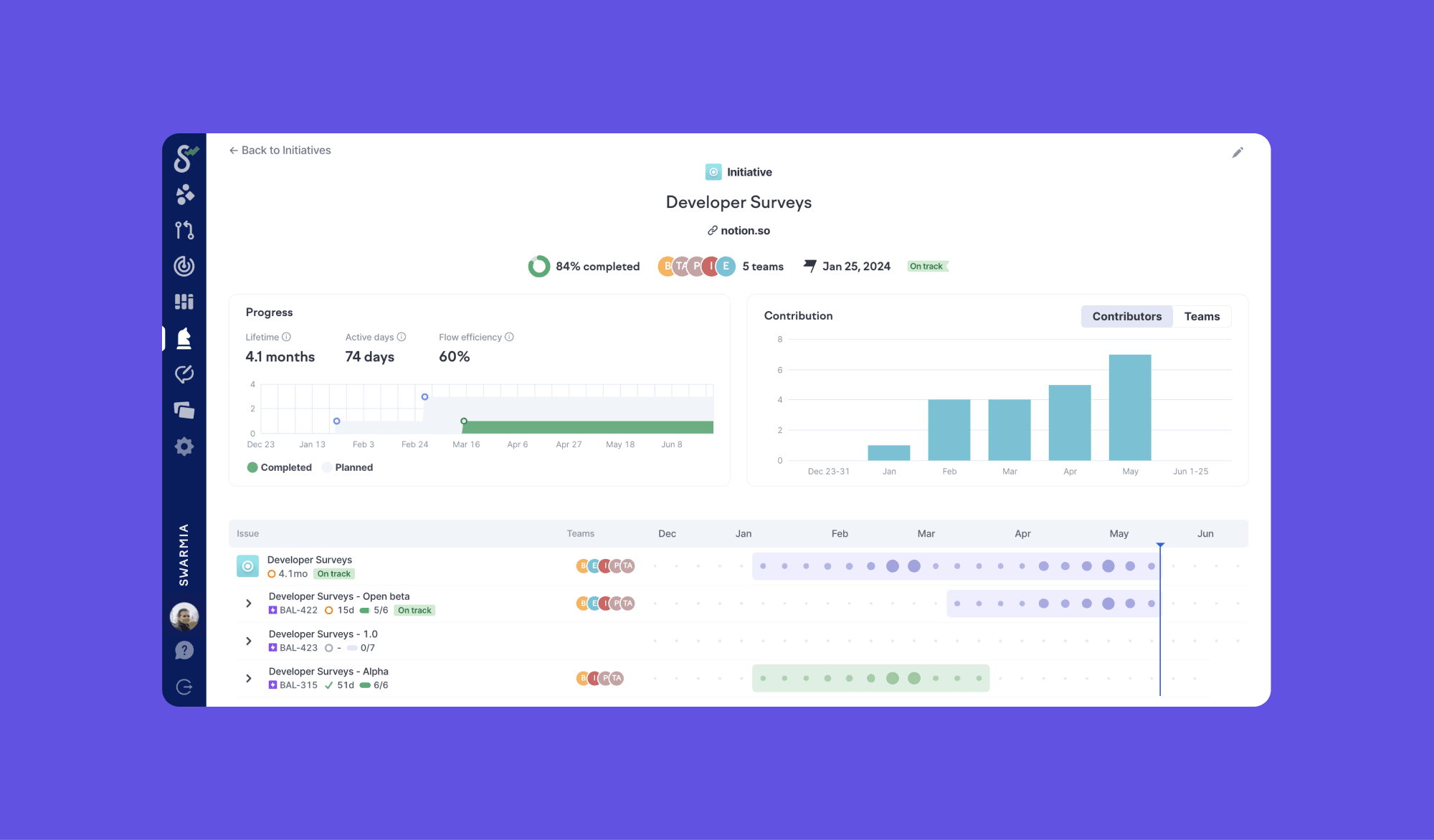Expand Developer Surveys - Alpha row
The width and height of the screenshot is (1434, 840).
pos(249,678)
